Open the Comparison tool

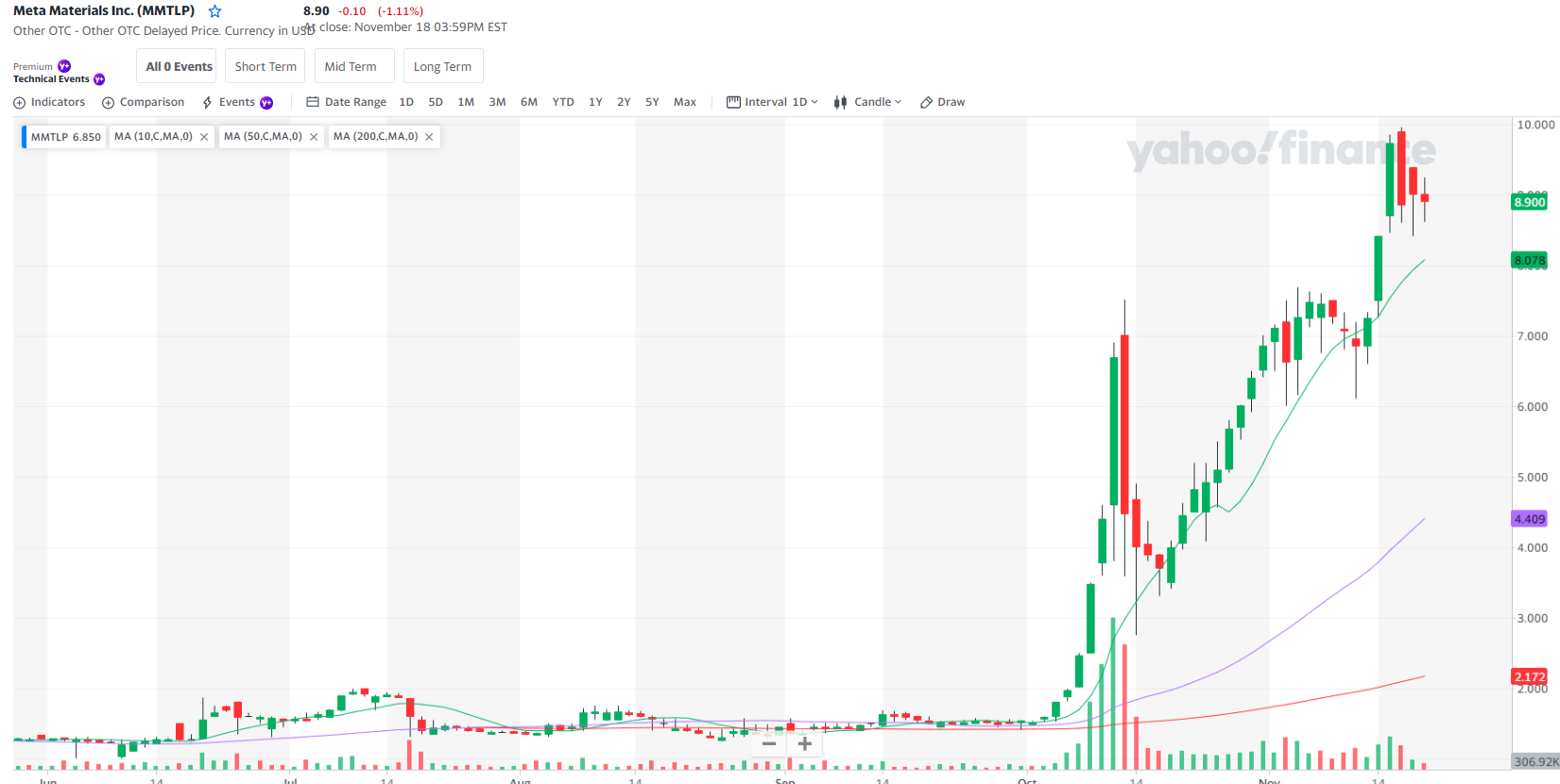click(144, 102)
